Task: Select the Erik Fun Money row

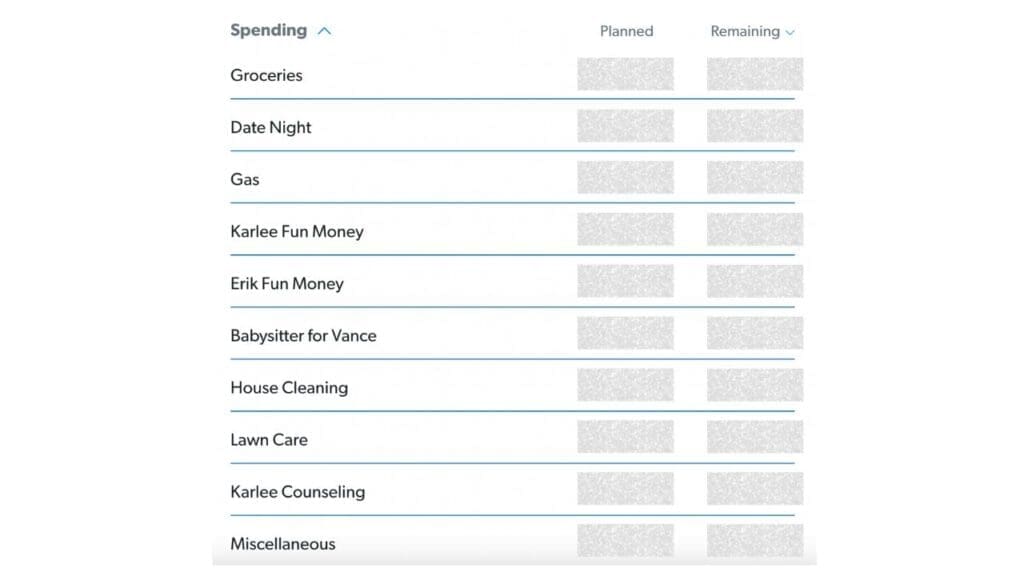Action: tap(287, 283)
